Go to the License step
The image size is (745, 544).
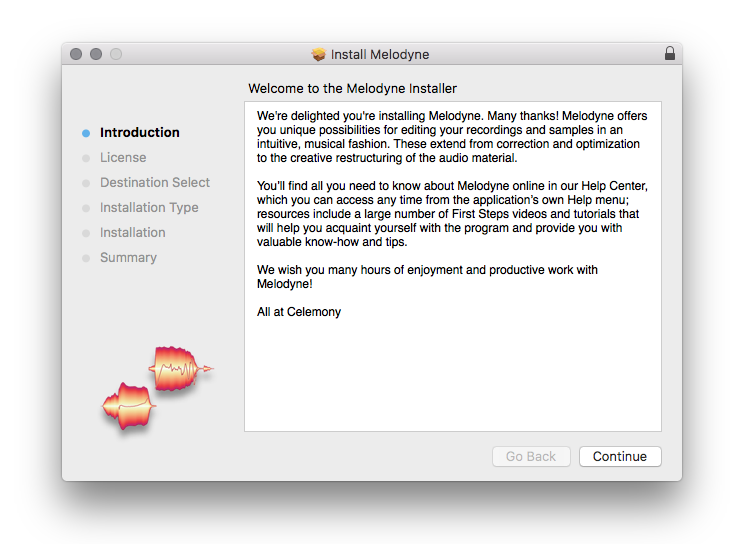point(123,157)
